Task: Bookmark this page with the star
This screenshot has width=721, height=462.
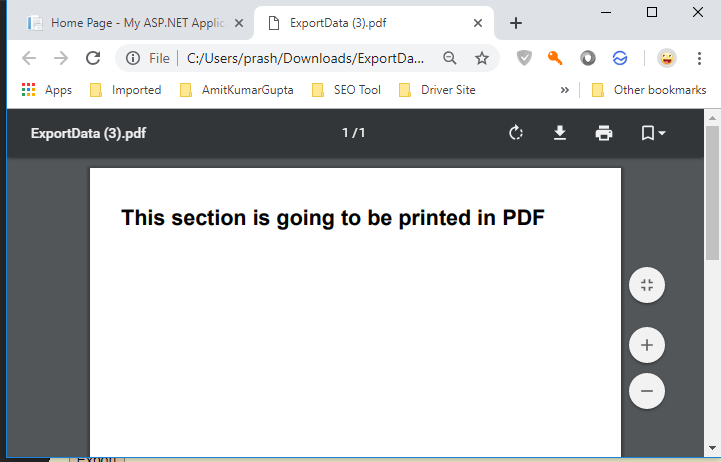Action: tap(481, 58)
